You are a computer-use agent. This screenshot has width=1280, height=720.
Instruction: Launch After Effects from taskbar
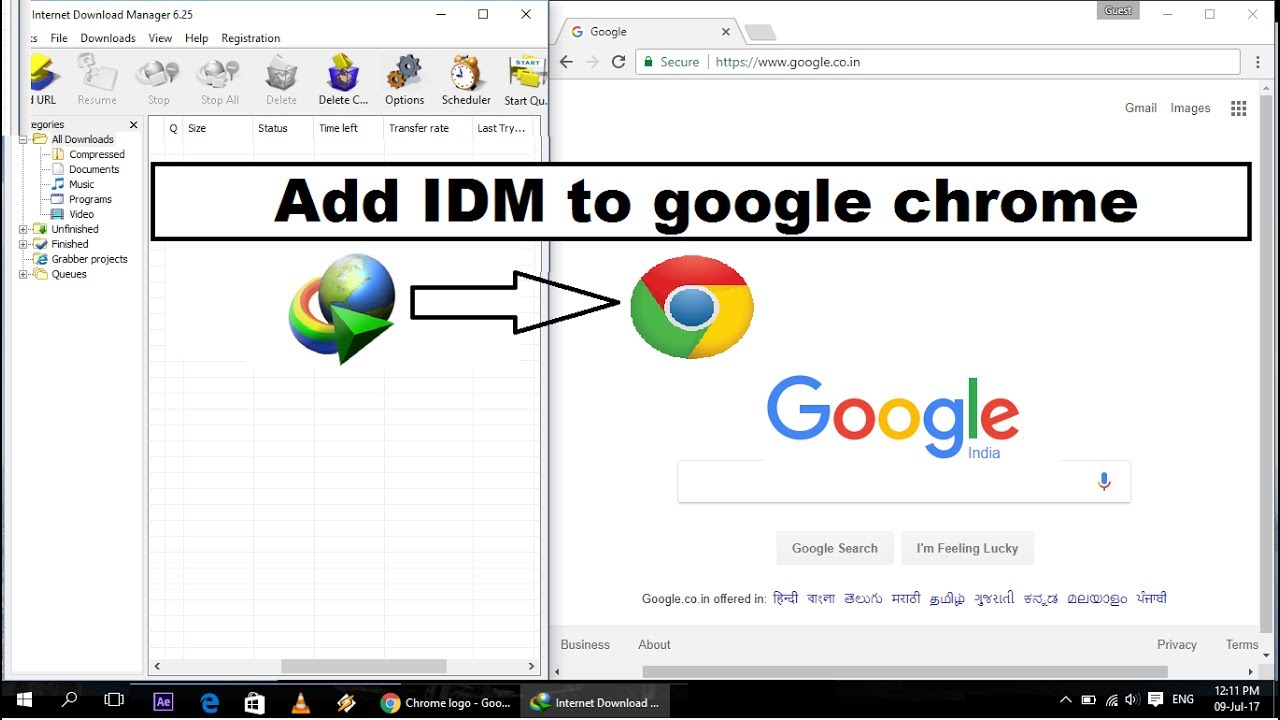pyautogui.click(x=162, y=702)
